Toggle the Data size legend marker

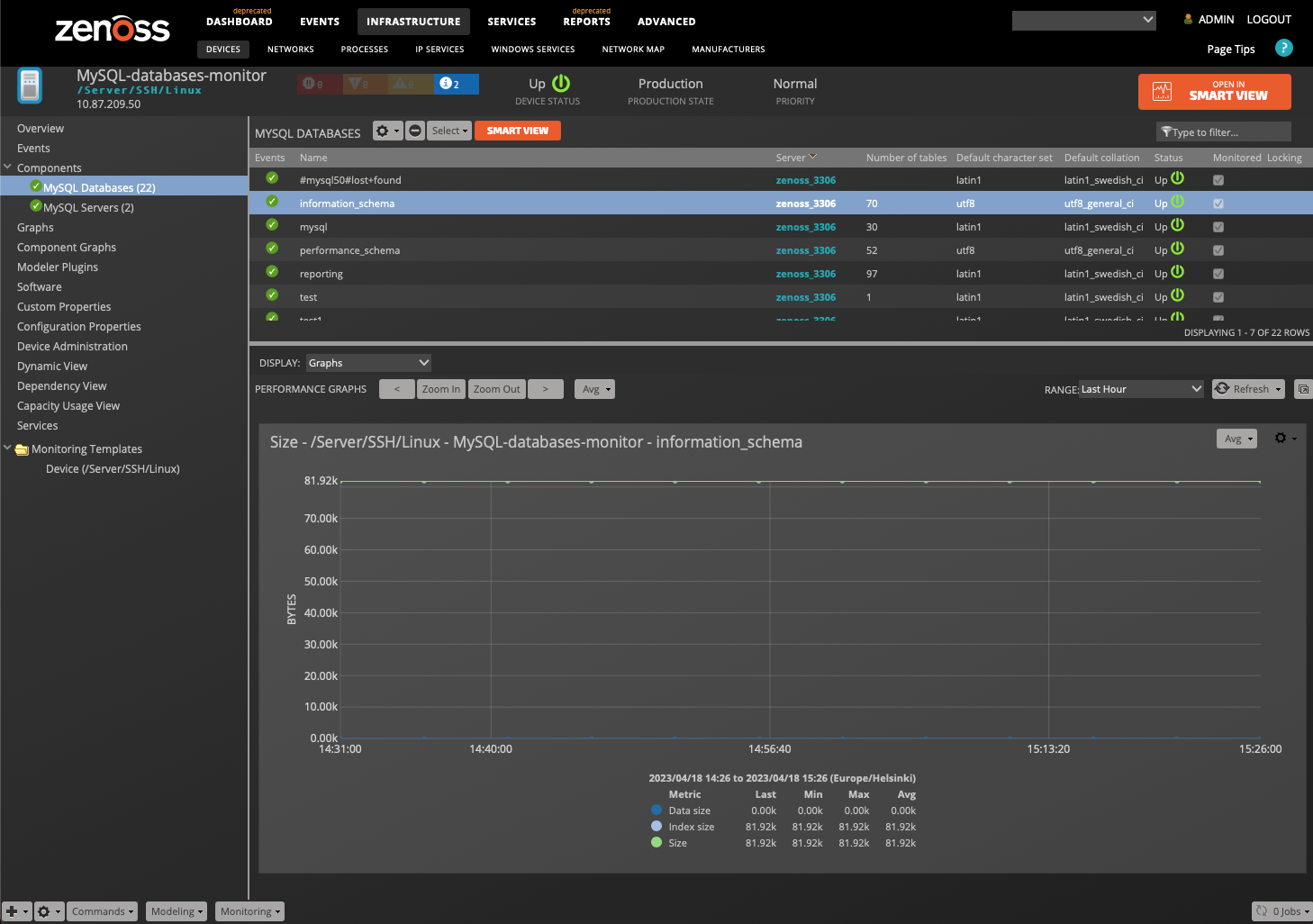coord(656,810)
